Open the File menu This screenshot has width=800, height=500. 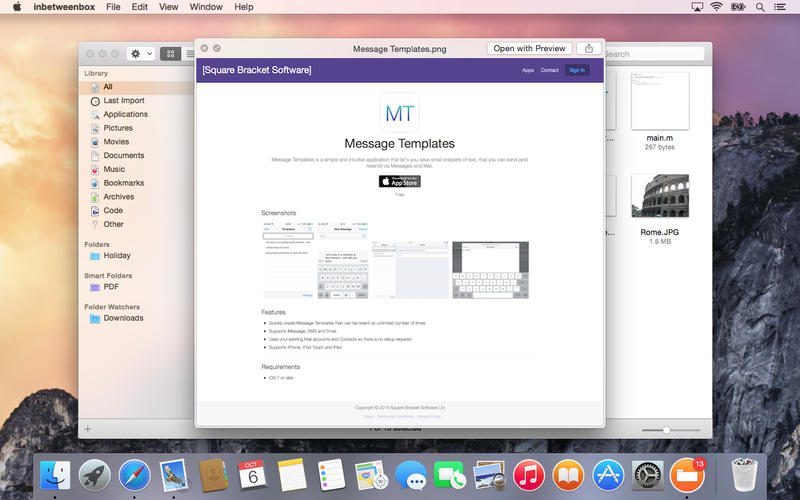[x=113, y=7]
